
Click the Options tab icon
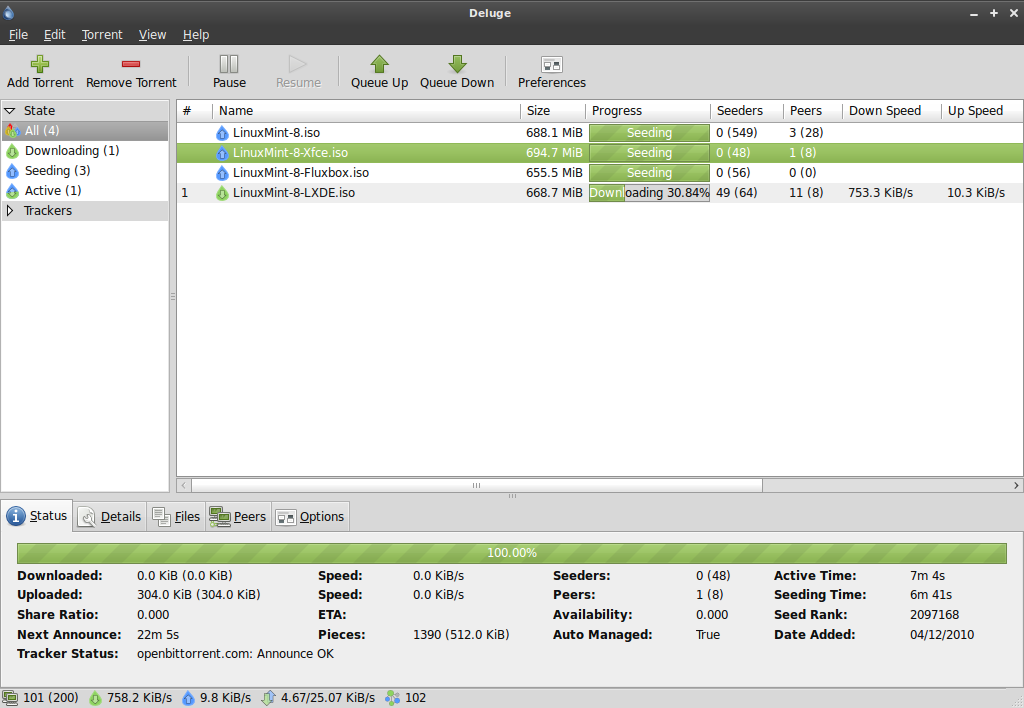coord(286,518)
